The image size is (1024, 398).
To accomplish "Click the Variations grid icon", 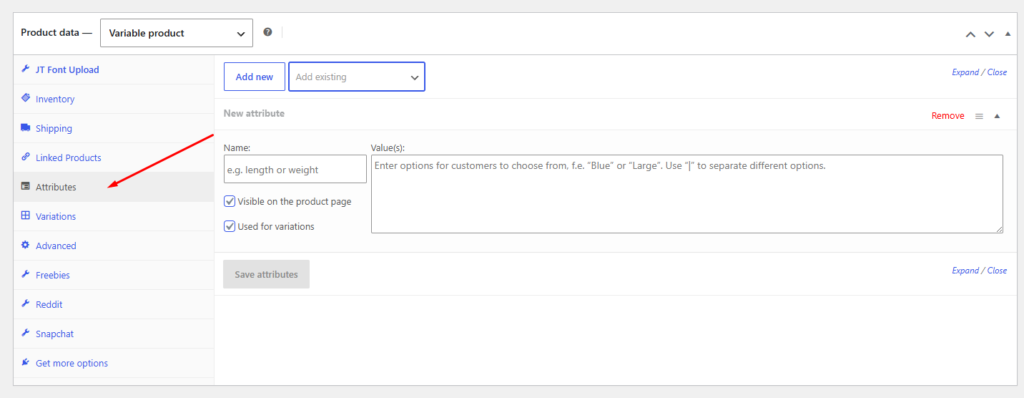I will click(25, 216).
